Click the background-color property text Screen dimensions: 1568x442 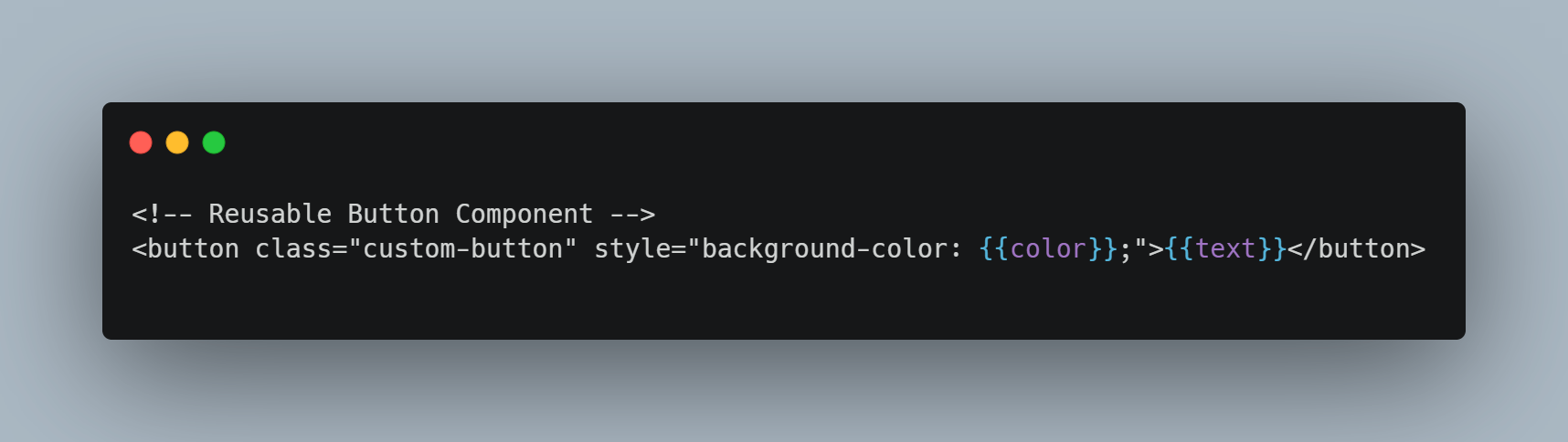tap(825, 249)
